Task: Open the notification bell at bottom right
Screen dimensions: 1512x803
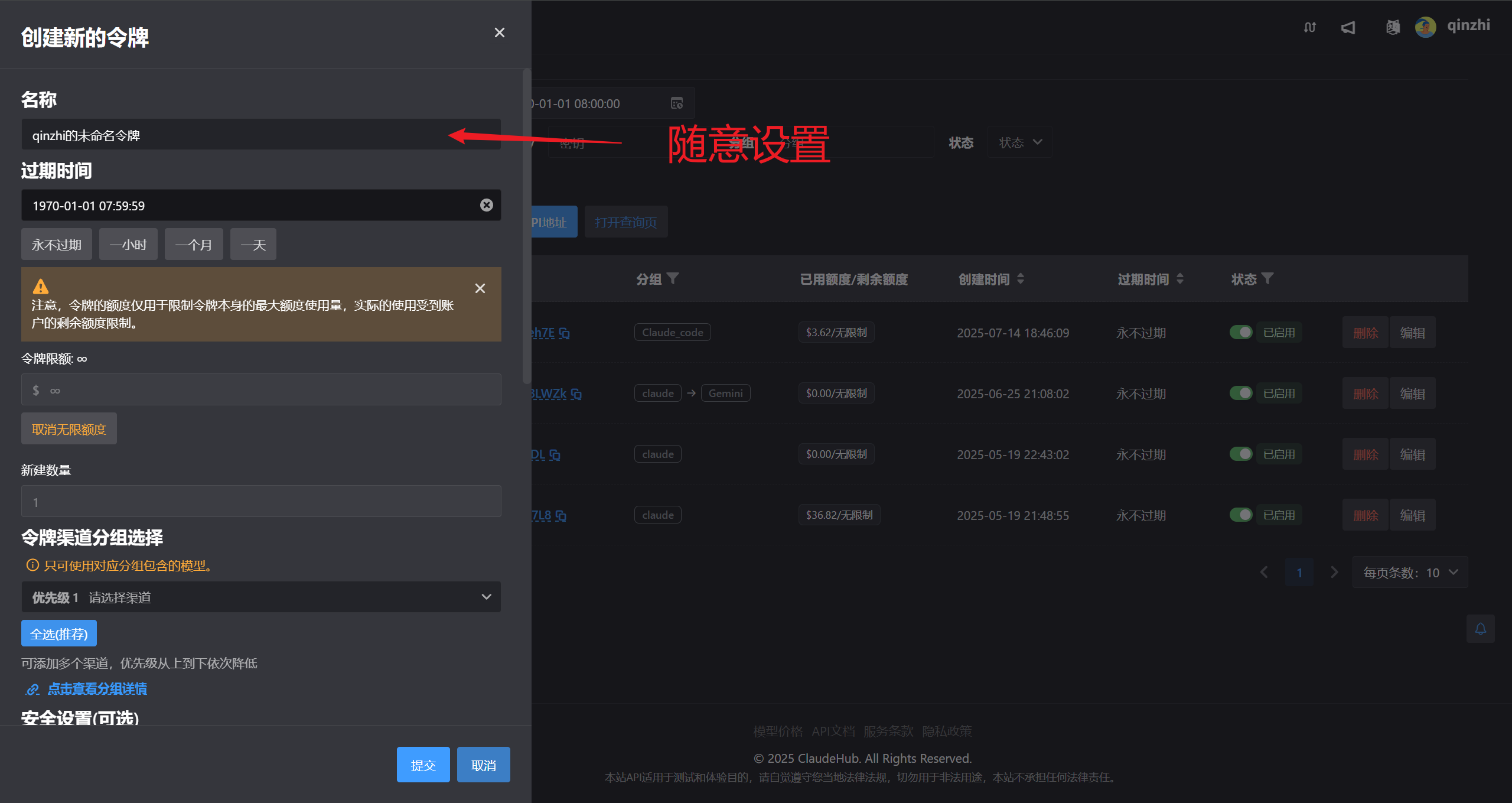Action: click(x=1480, y=629)
